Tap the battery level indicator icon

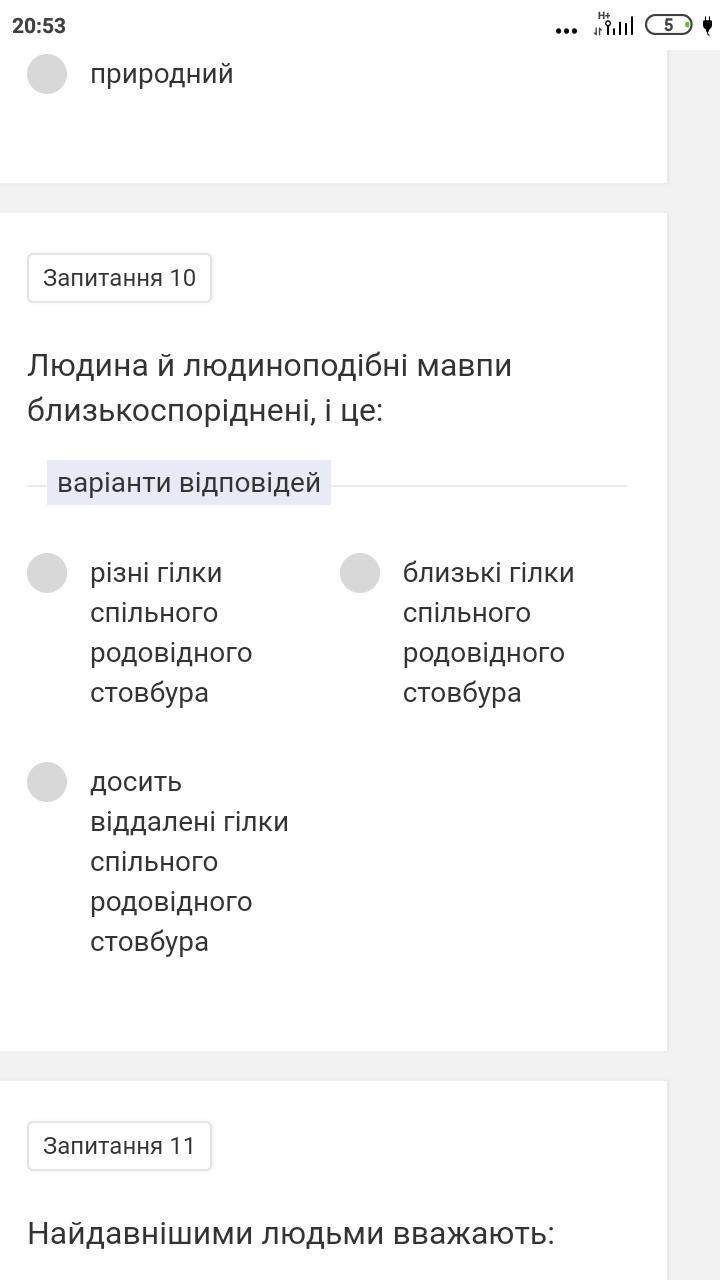[669, 25]
